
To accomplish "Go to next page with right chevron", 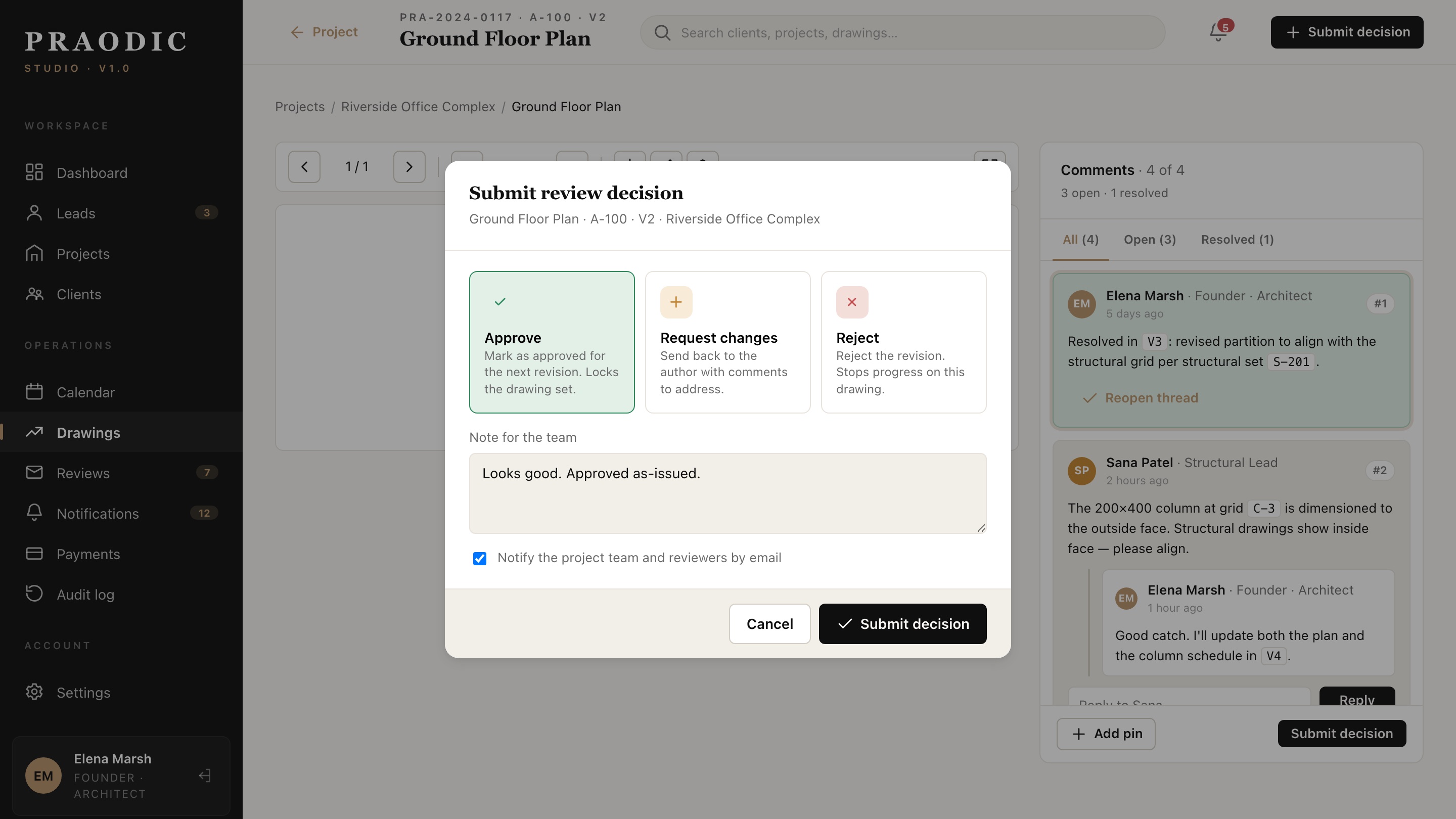I will [409, 167].
